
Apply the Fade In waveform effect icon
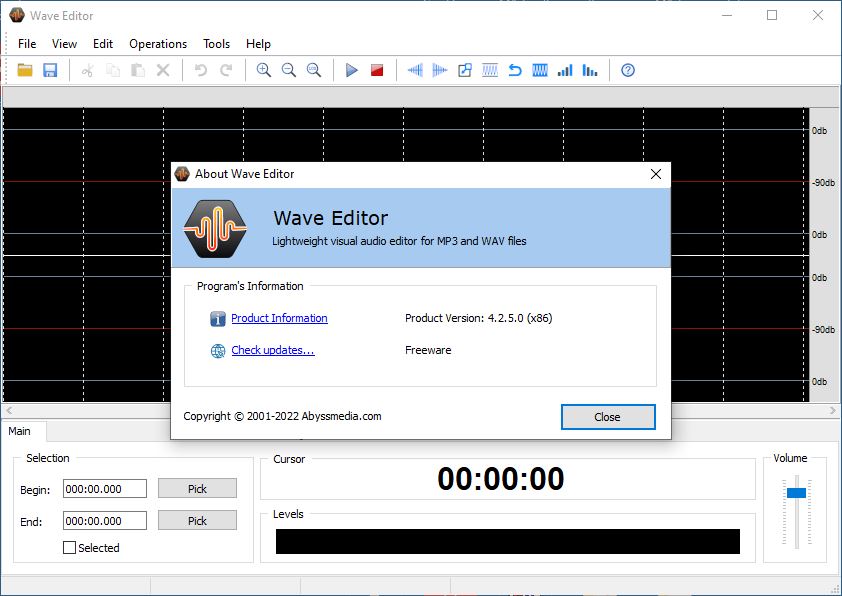(x=415, y=70)
